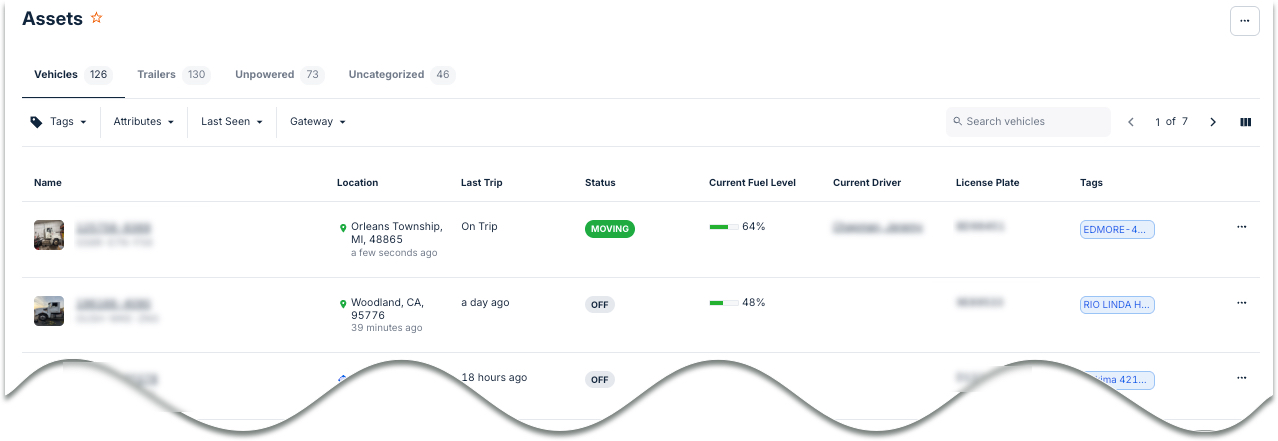Expand the Attributes filter dropdown
This screenshot has width=1278, height=441.
tap(143, 122)
